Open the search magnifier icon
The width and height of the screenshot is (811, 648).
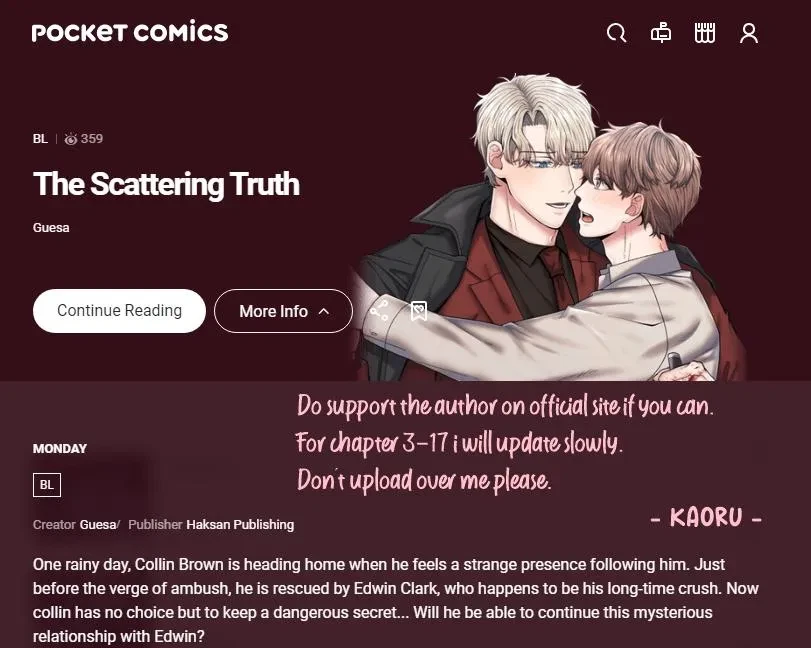click(x=616, y=33)
